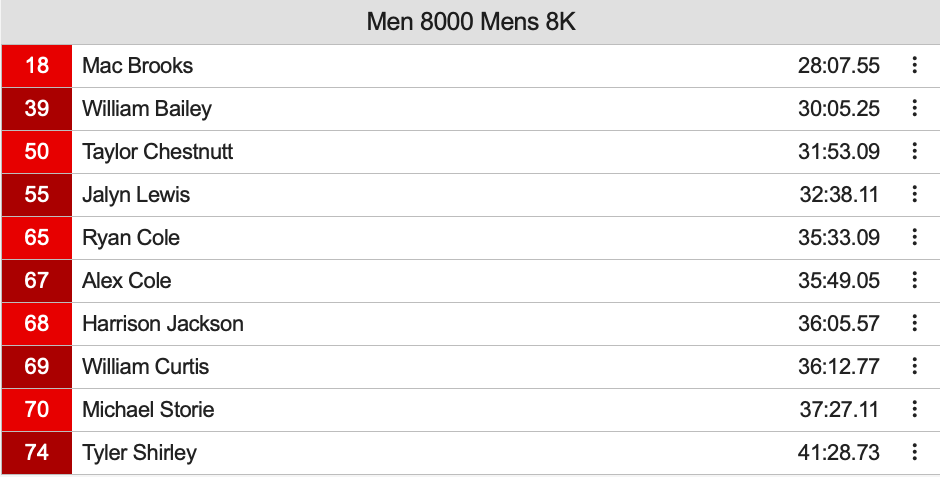
Task: Open the three-dot menu for Tyler Shirley
Action: coord(914,453)
